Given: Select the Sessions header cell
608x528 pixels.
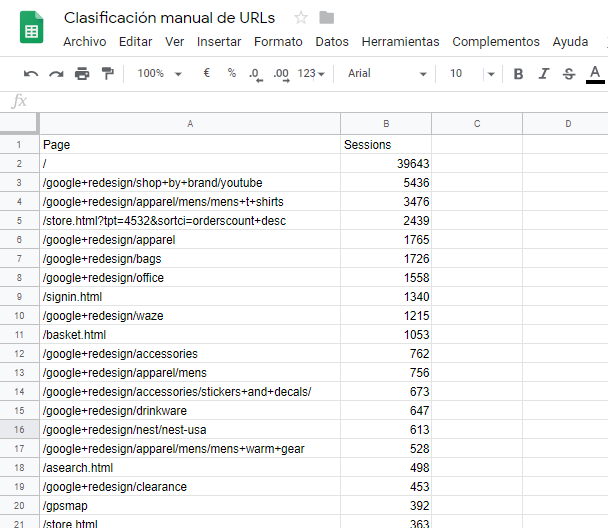Looking at the screenshot, I should [386, 145].
